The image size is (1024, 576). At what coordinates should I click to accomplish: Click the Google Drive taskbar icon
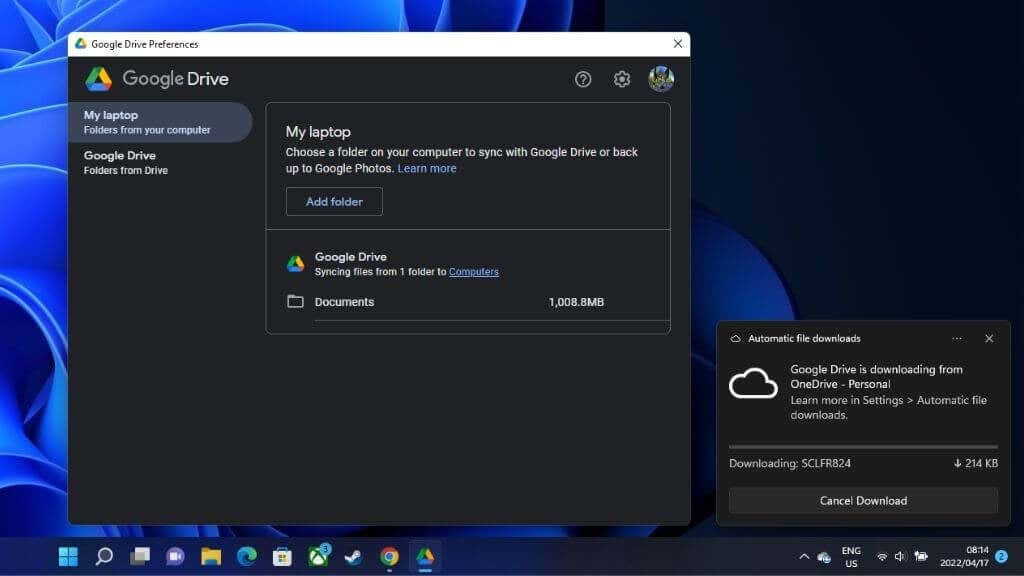(x=425, y=556)
